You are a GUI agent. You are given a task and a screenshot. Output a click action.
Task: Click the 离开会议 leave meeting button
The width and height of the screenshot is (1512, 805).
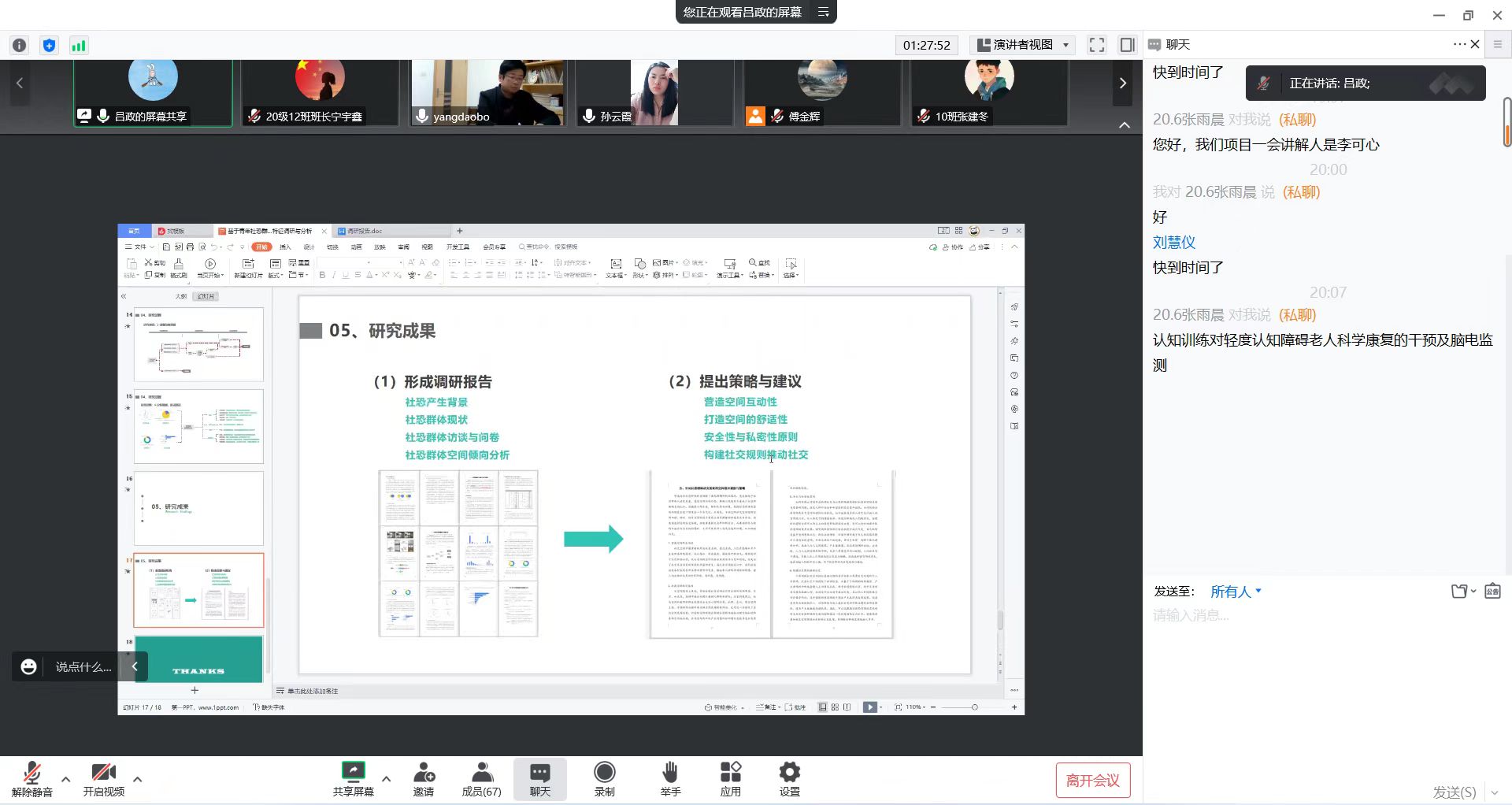tap(1092, 780)
